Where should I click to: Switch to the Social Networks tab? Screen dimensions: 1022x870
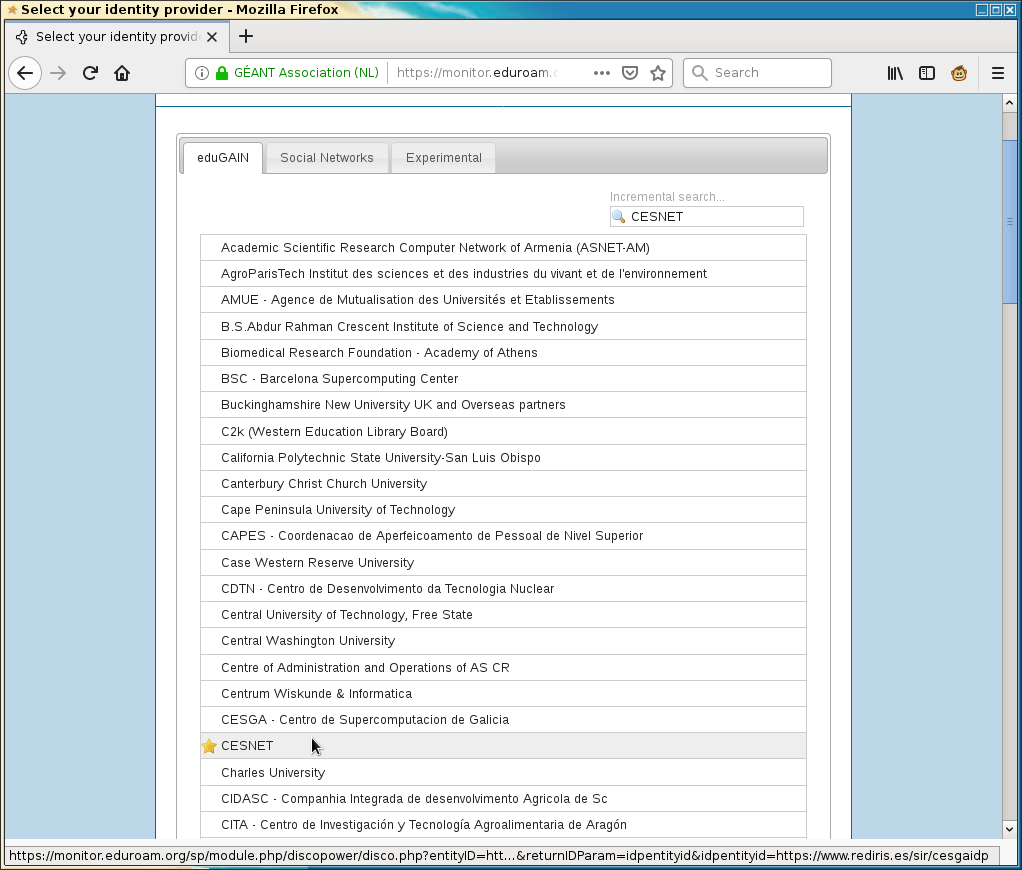pyautogui.click(x=327, y=158)
